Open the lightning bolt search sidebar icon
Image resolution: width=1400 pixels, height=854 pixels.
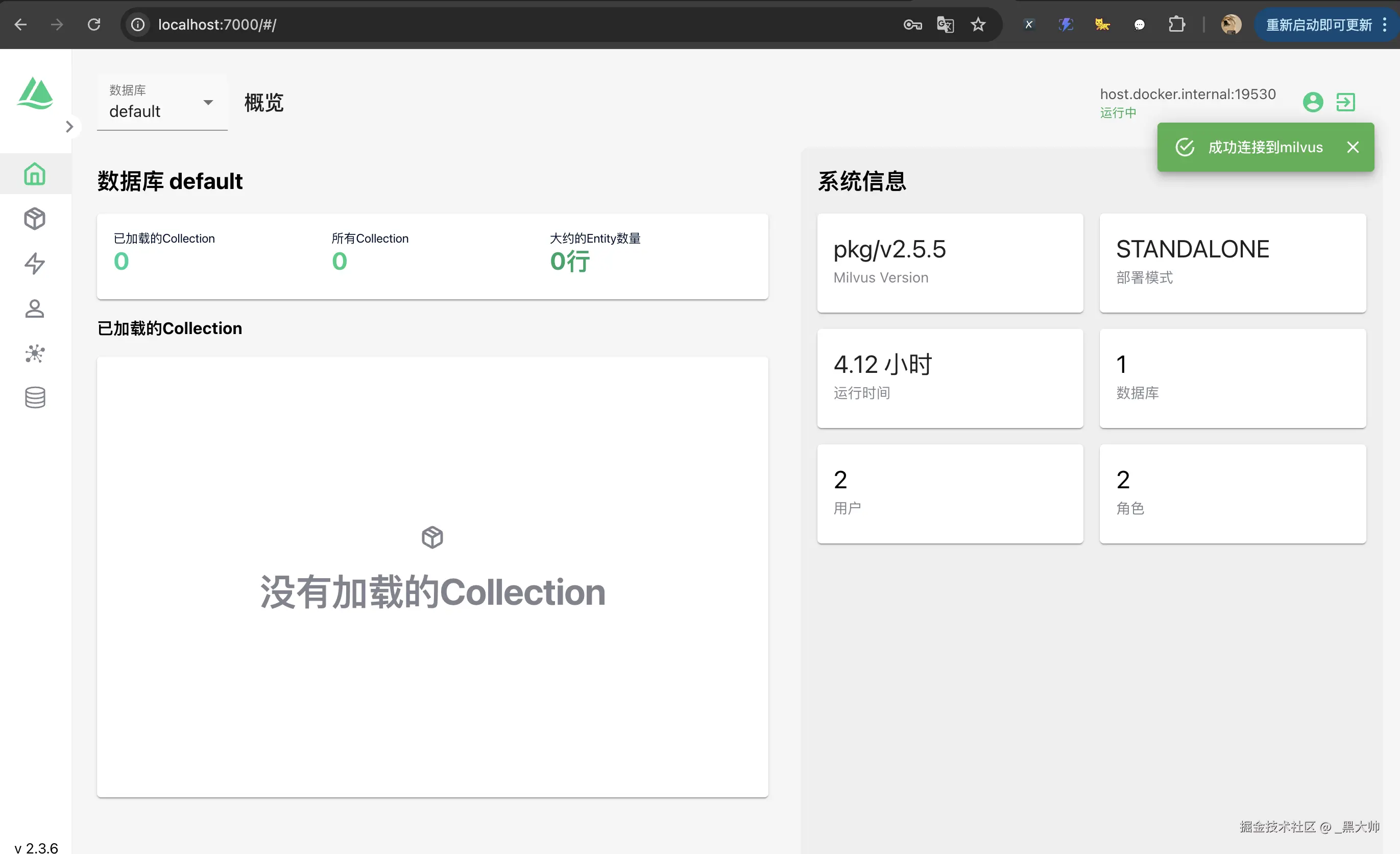[35, 263]
